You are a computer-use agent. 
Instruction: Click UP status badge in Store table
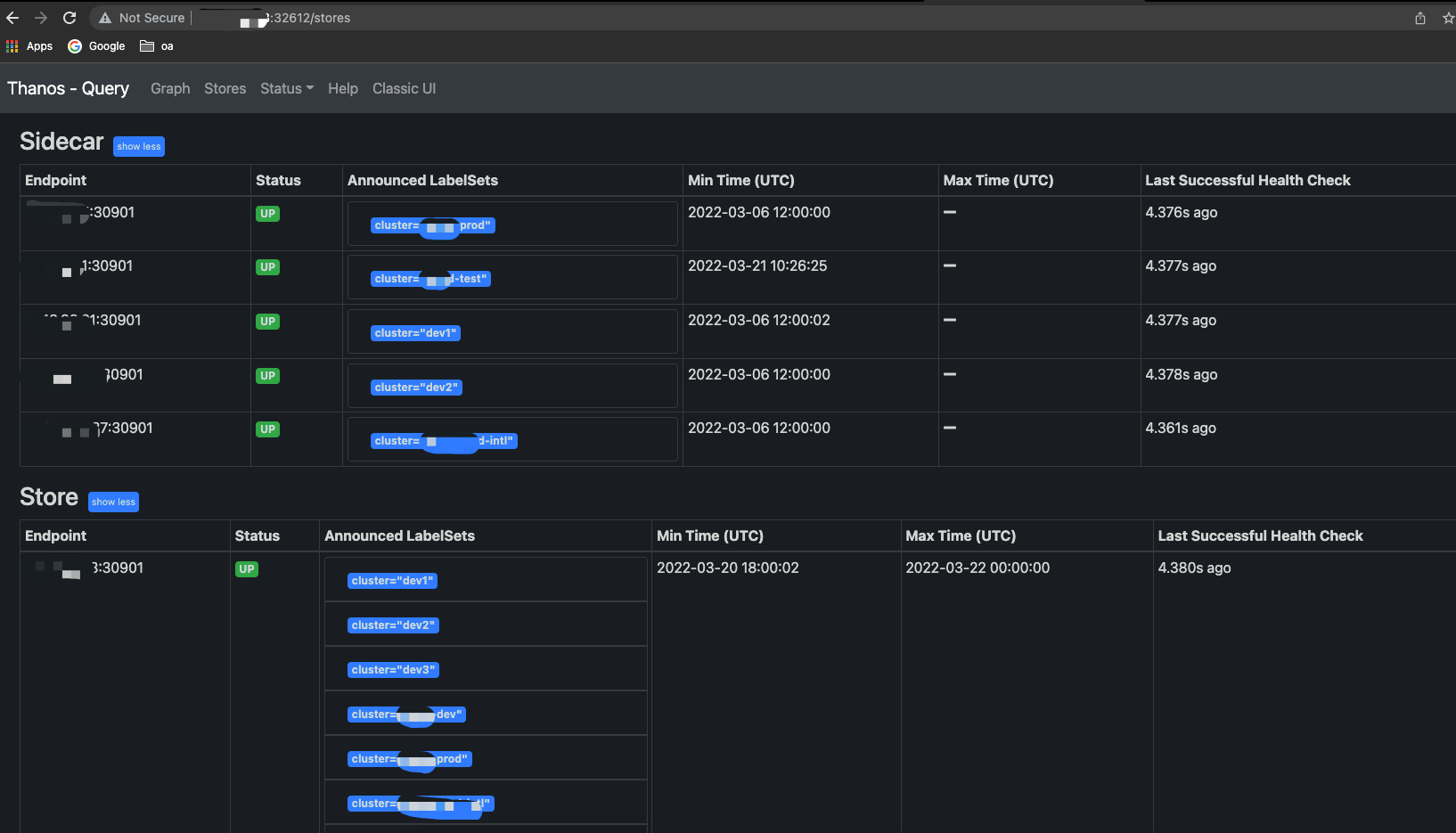point(247,569)
